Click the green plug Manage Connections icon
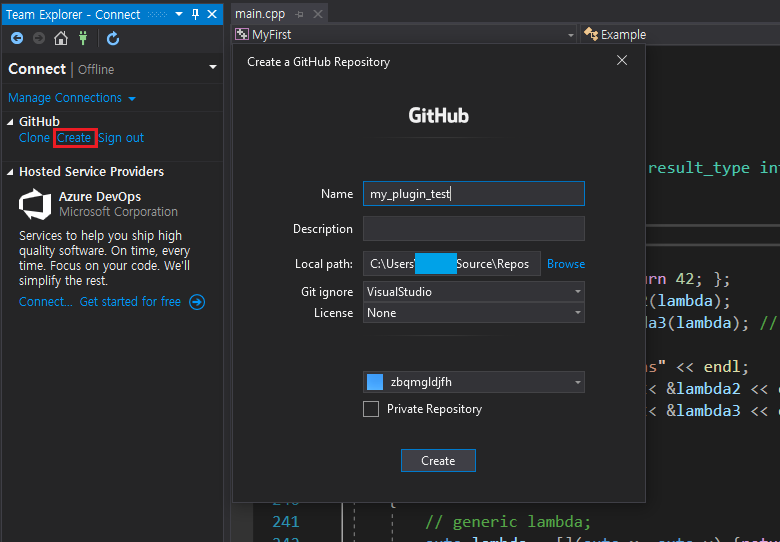The width and height of the screenshot is (780, 542). [83, 38]
